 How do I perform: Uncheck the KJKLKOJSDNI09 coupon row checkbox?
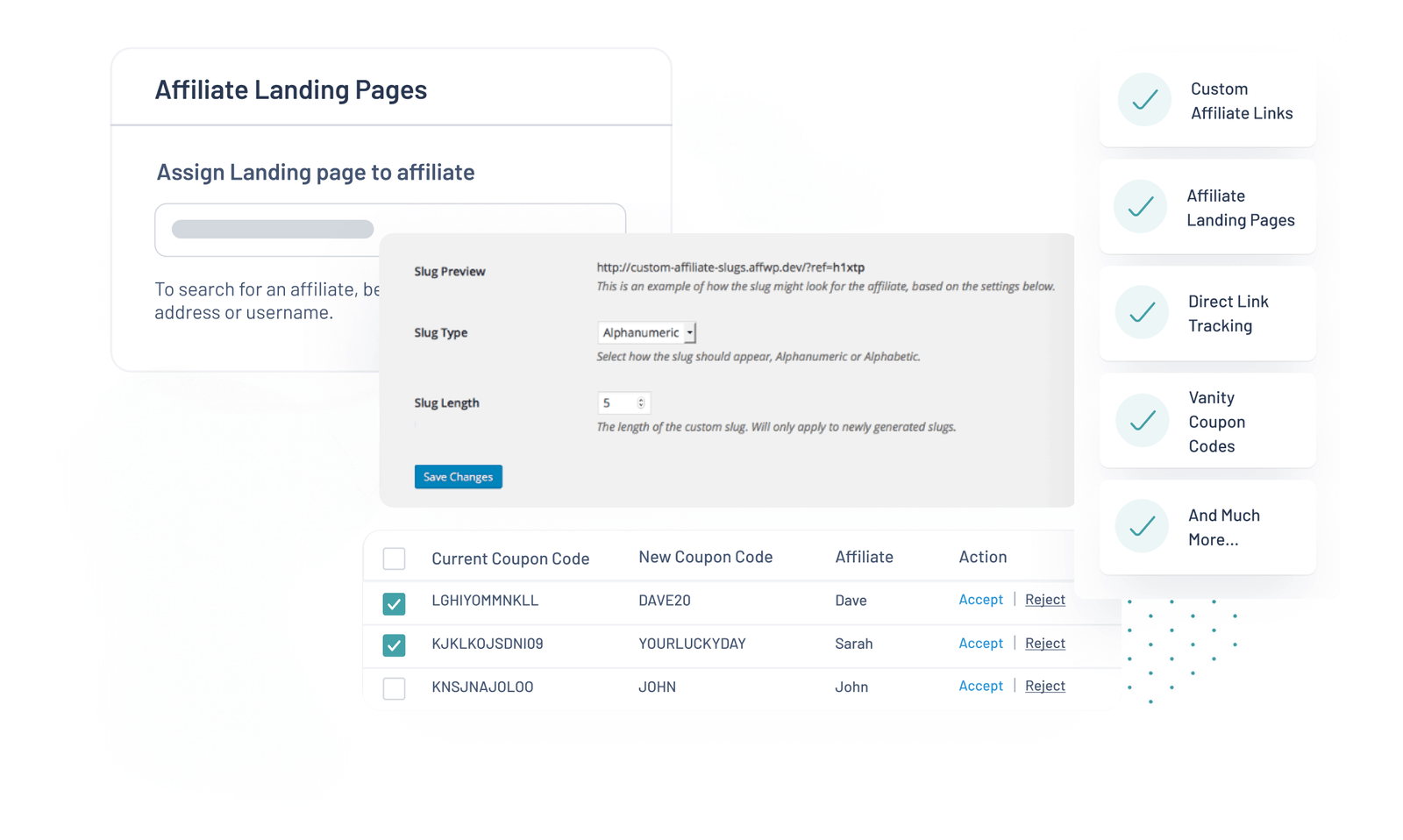[395, 645]
